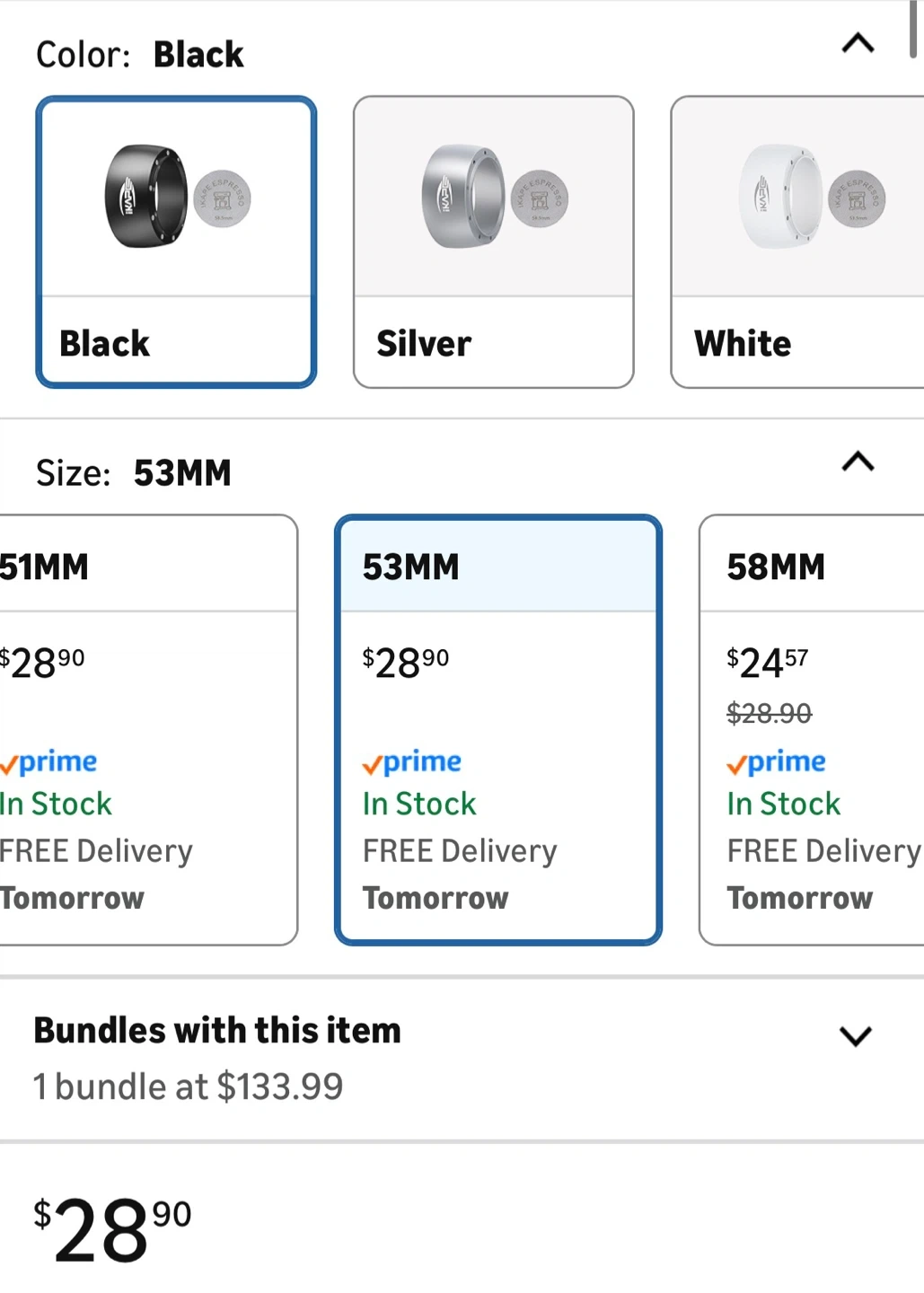Select the Black color option card
This screenshot has height=1293, width=924.
coord(176,342)
